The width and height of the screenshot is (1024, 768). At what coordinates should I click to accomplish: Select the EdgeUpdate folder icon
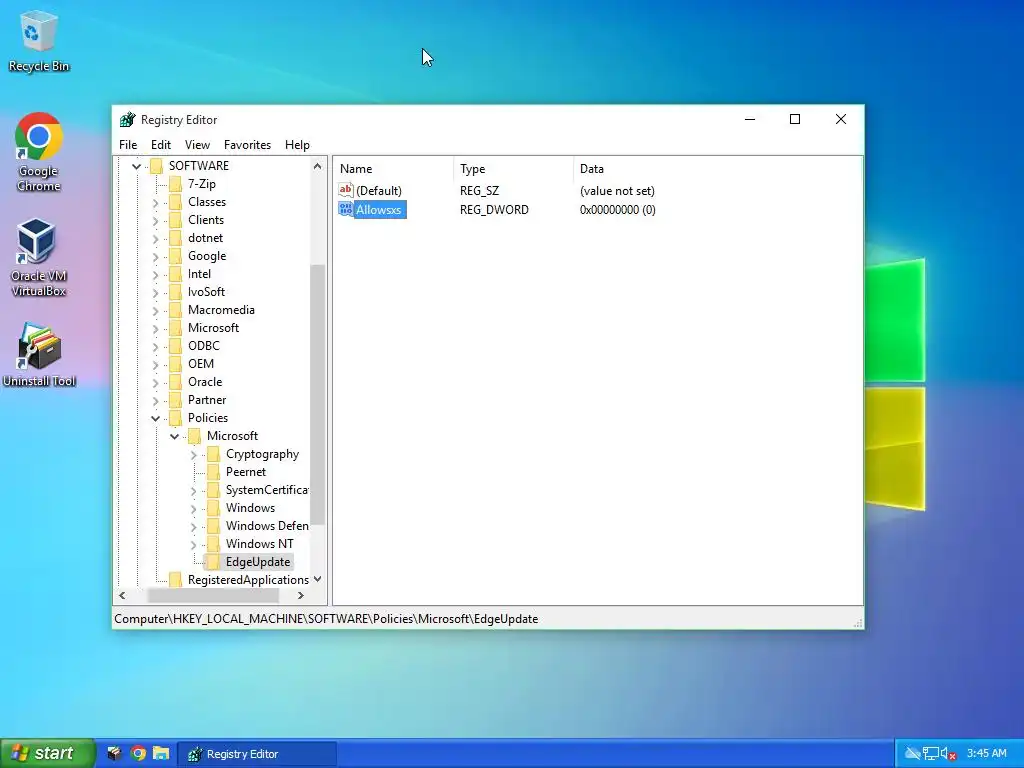213,562
